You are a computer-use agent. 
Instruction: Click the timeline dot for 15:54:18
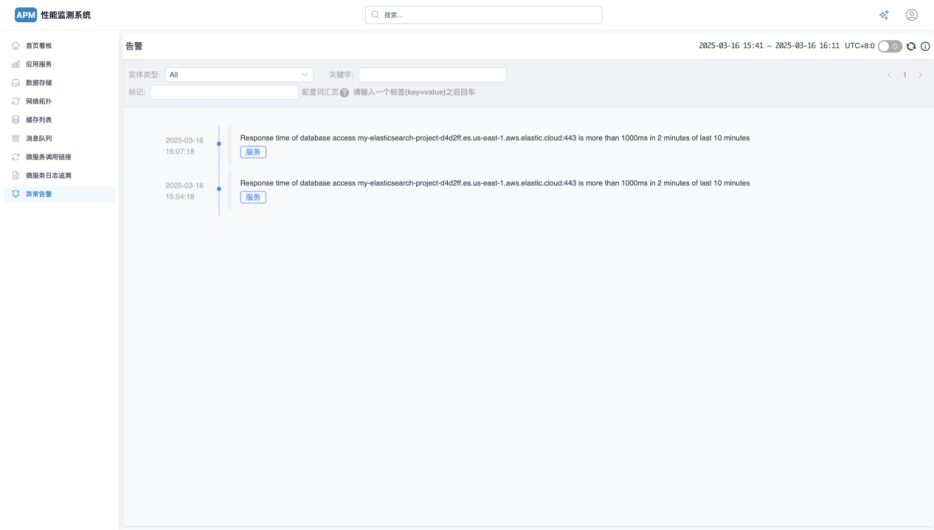pyautogui.click(x=219, y=189)
